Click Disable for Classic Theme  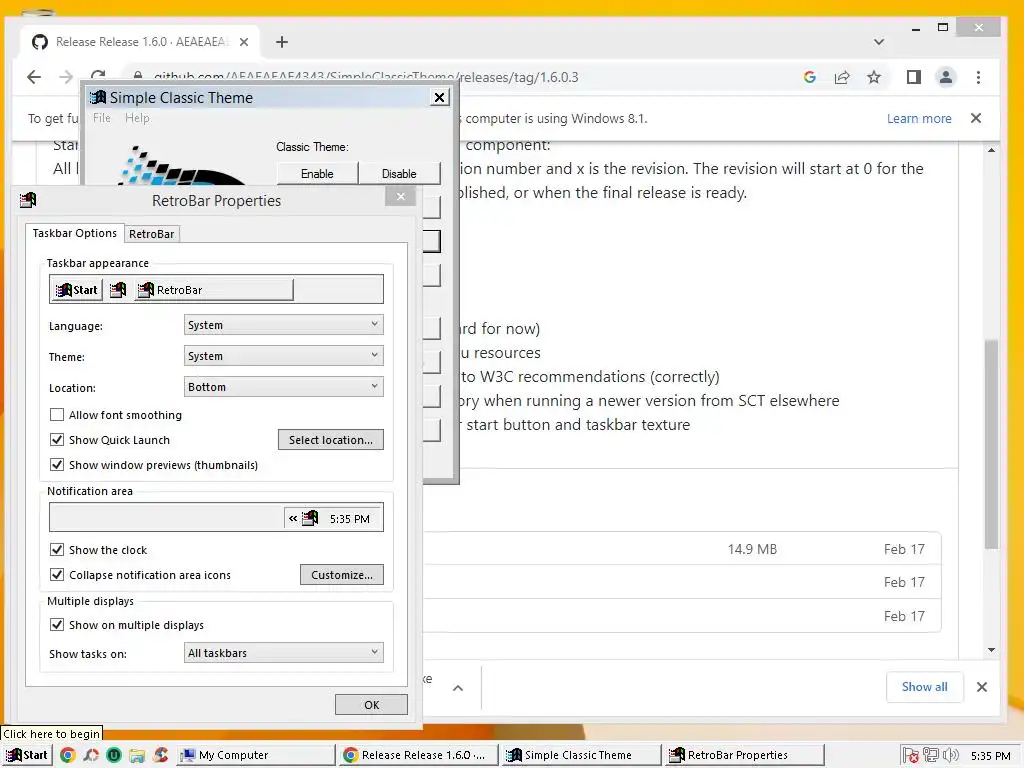399,174
